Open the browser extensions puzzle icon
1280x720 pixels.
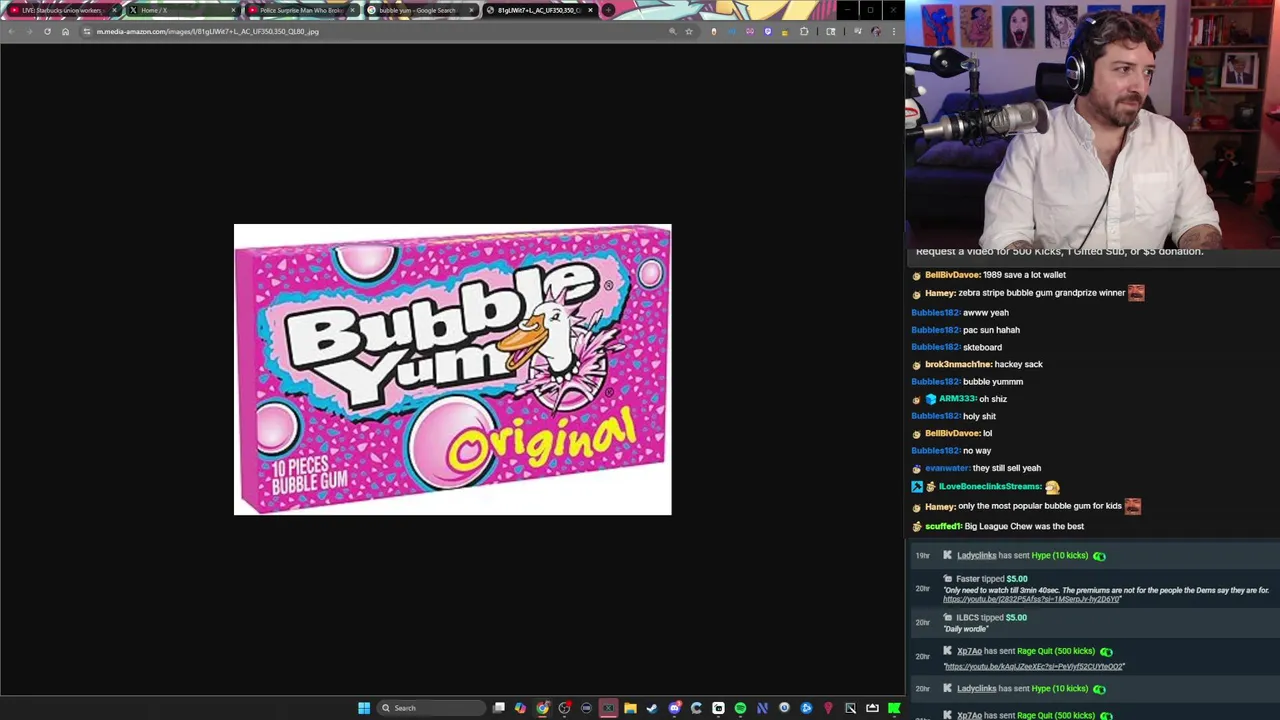pyautogui.click(x=804, y=31)
